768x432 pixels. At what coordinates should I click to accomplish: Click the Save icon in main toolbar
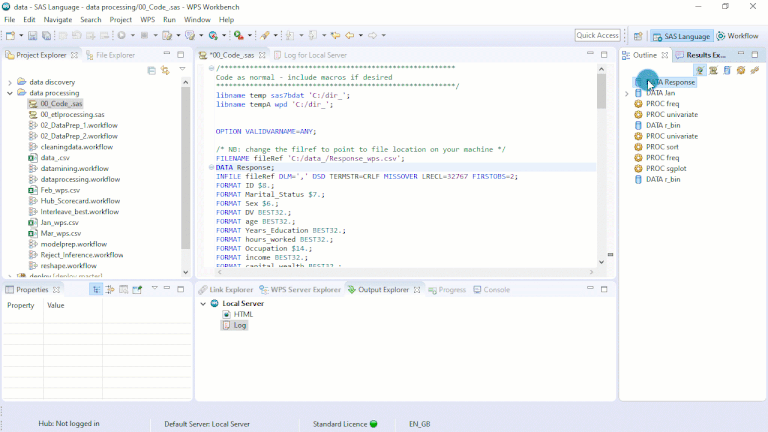tap(32, 36)
